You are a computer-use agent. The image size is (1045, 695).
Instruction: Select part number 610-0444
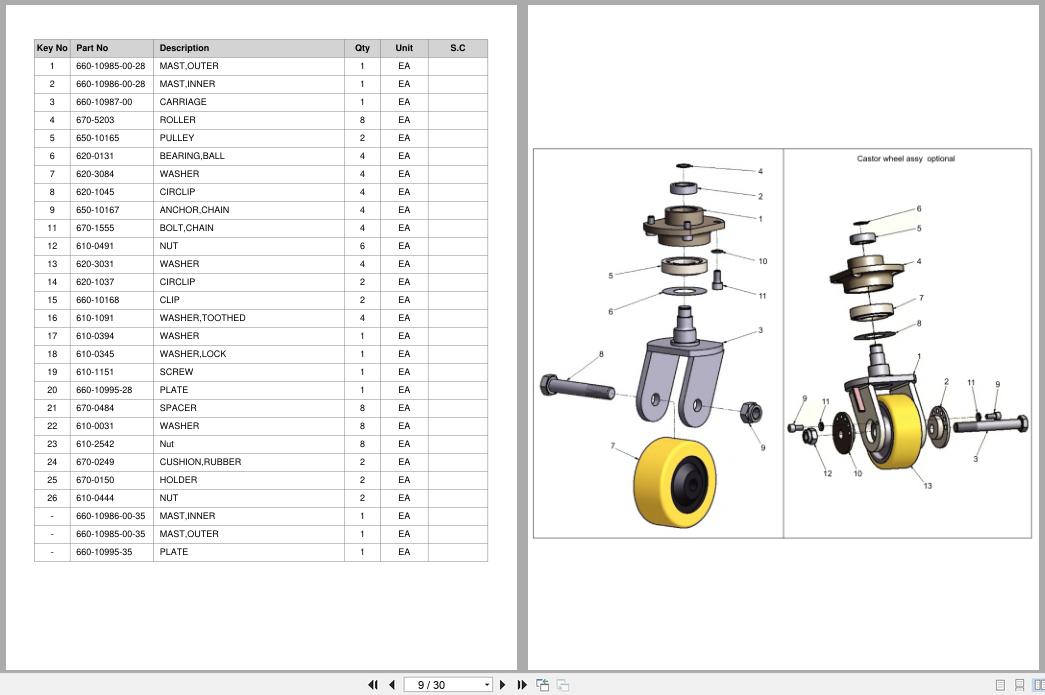point(95,498)
